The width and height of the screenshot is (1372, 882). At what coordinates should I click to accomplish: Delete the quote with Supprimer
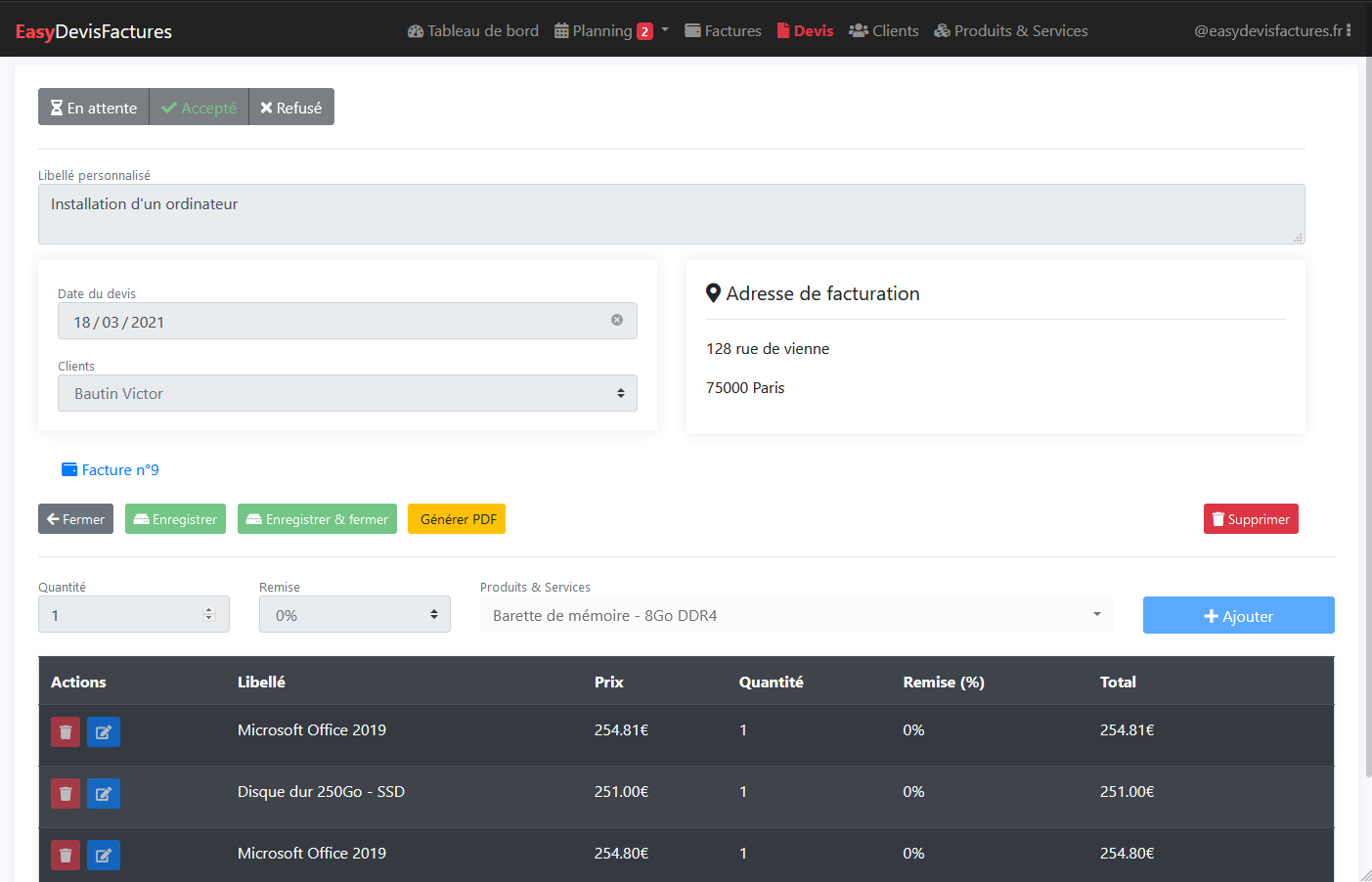click(1251, 519)
